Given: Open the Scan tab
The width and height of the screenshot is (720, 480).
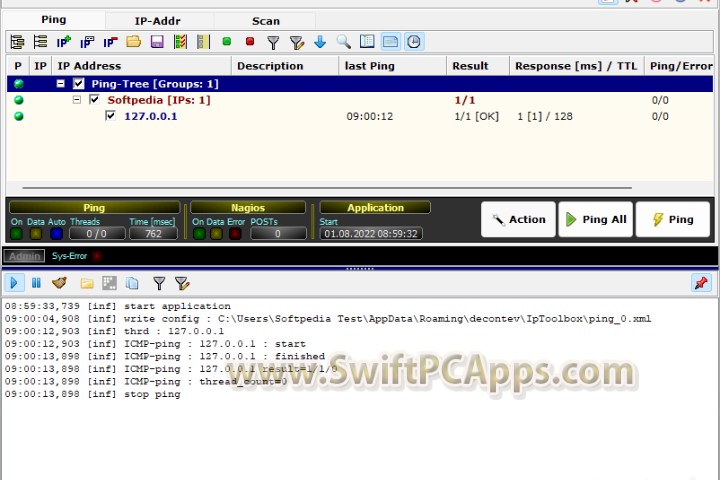Looking at the screenshot, I should (265, 21).
